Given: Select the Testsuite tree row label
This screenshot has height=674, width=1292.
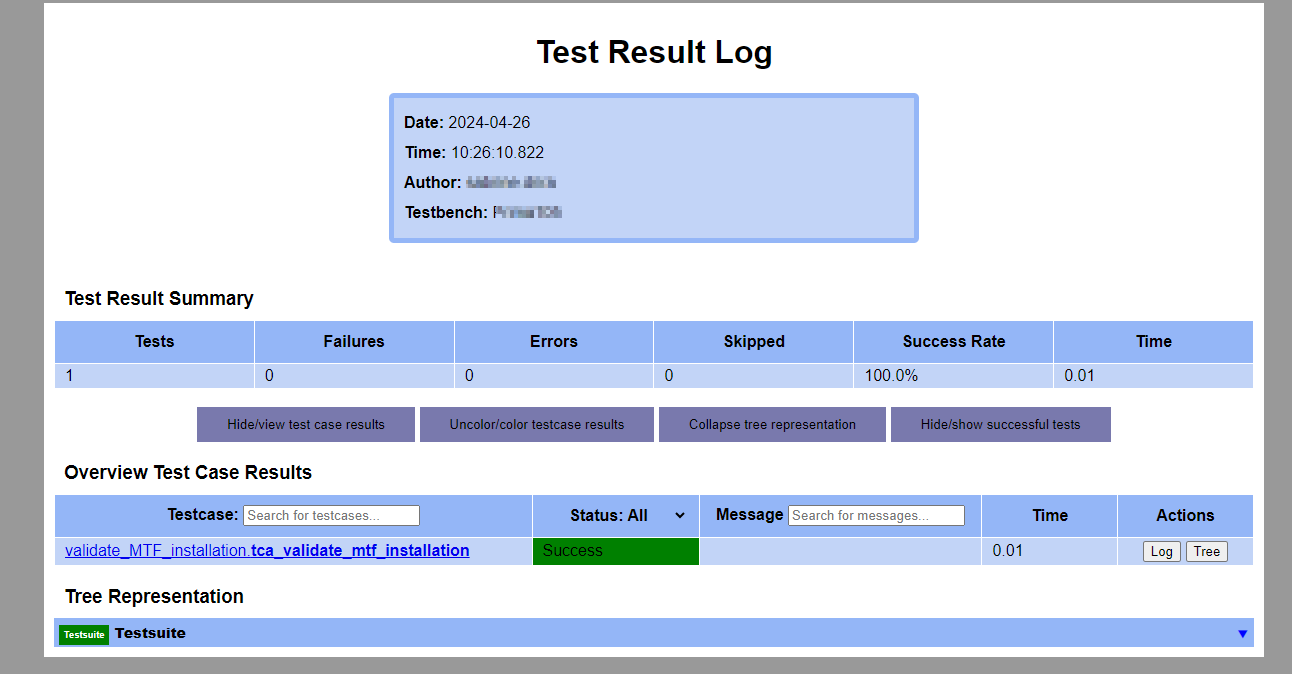Looking at the screenshot, I should click(150, 633).
